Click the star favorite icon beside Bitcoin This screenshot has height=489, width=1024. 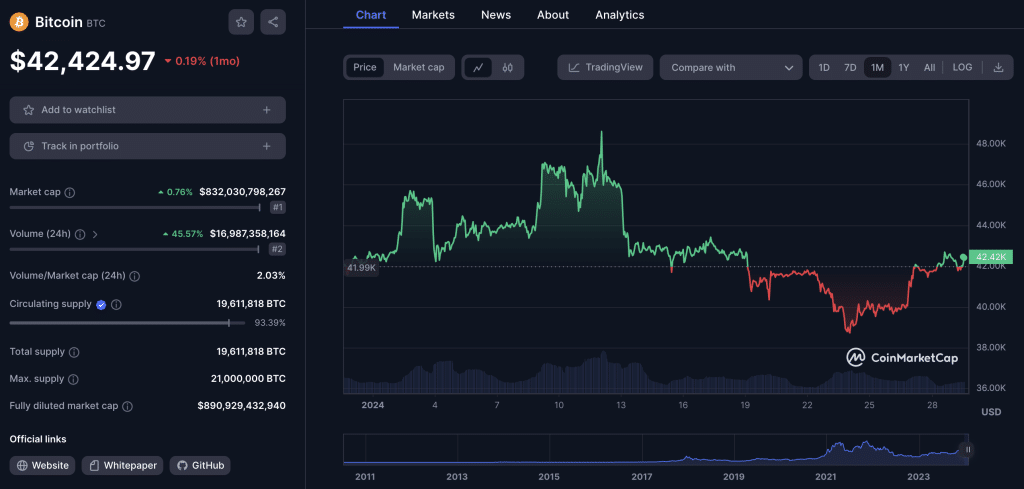[x=240, y=21]
